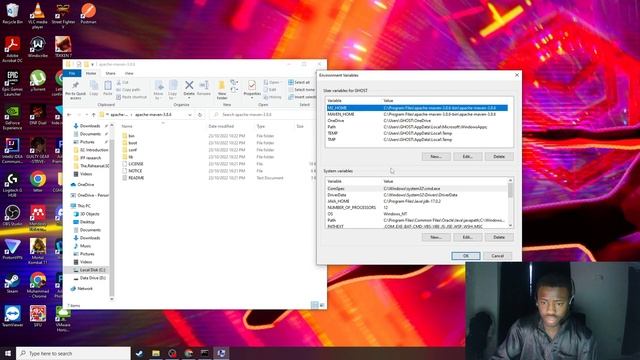Open the File tab in Explorer
This screenshot has height=360, width=640.
72,73
